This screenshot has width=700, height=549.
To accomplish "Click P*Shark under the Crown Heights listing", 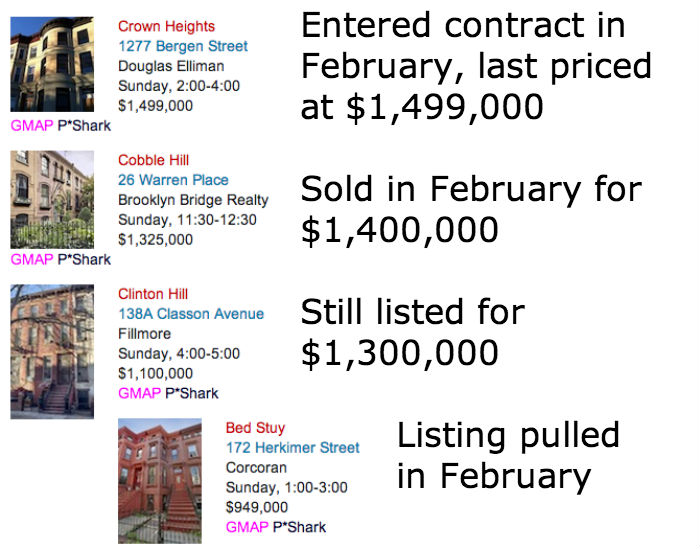I will coord(84,125).
